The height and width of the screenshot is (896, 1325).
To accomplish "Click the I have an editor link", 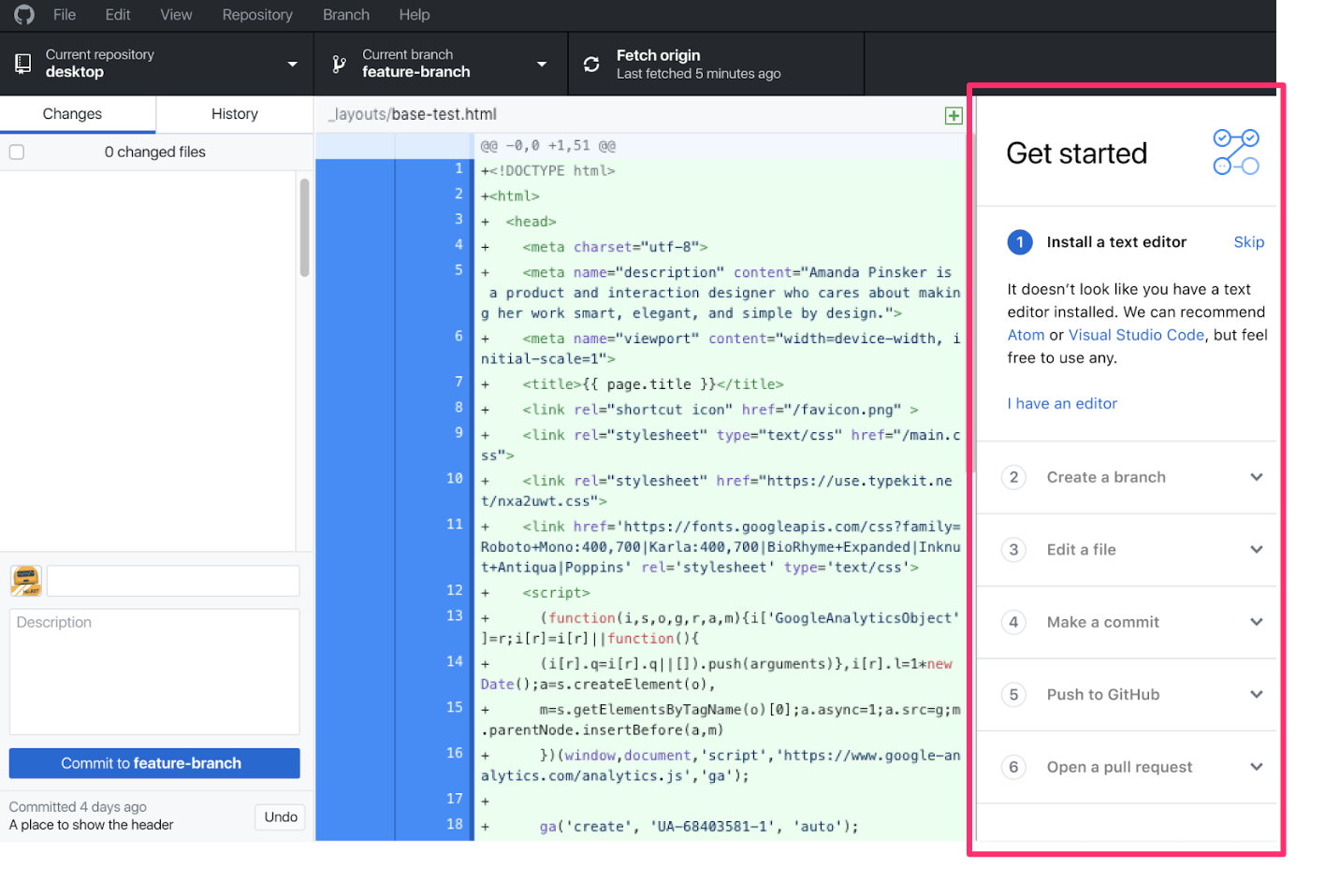I will click(1062, 403).
